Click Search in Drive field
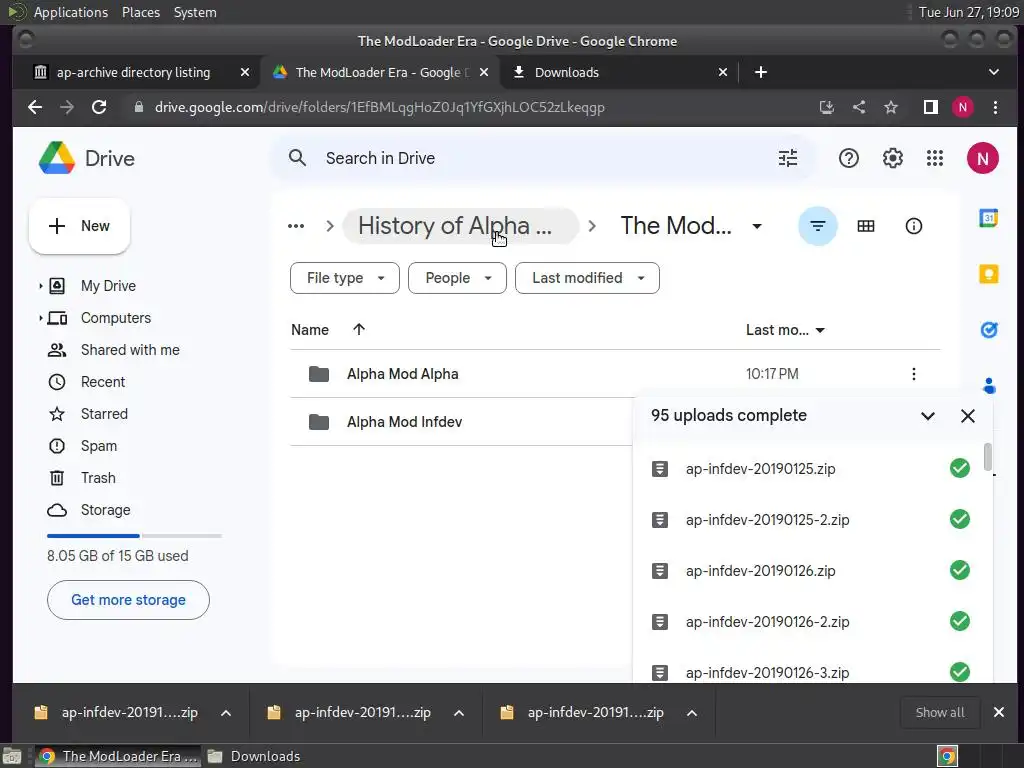The width and height of the screenshot is (1024, 768). 542,158
